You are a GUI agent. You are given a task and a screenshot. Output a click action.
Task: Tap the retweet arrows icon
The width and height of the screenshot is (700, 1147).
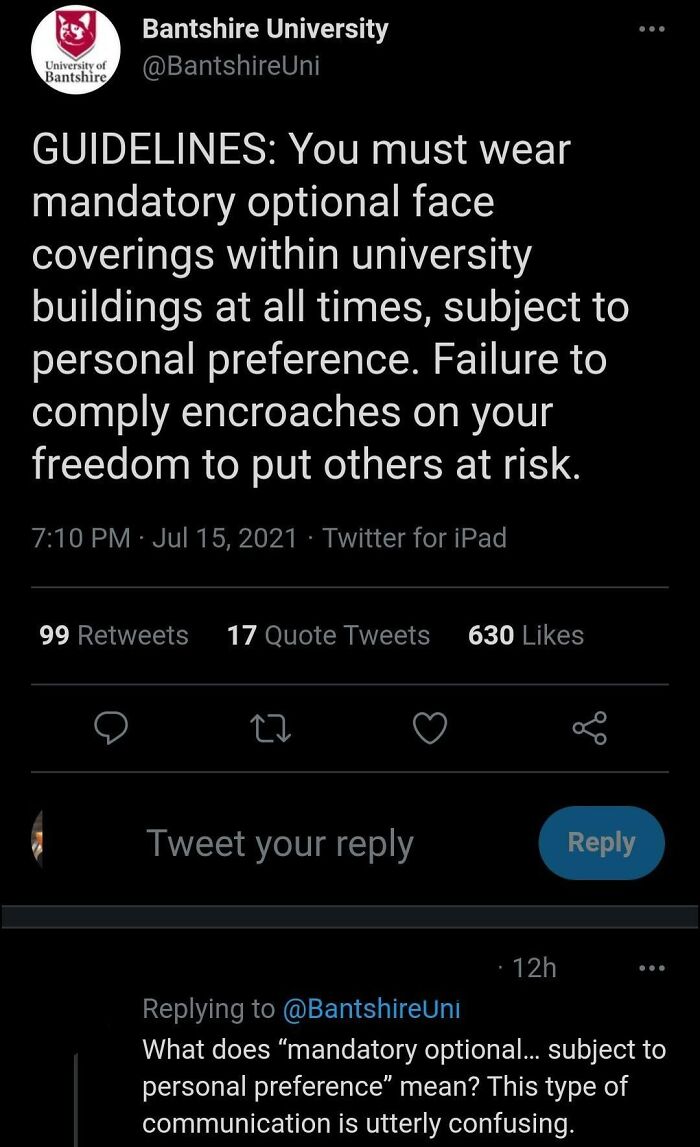coord(271,729)
